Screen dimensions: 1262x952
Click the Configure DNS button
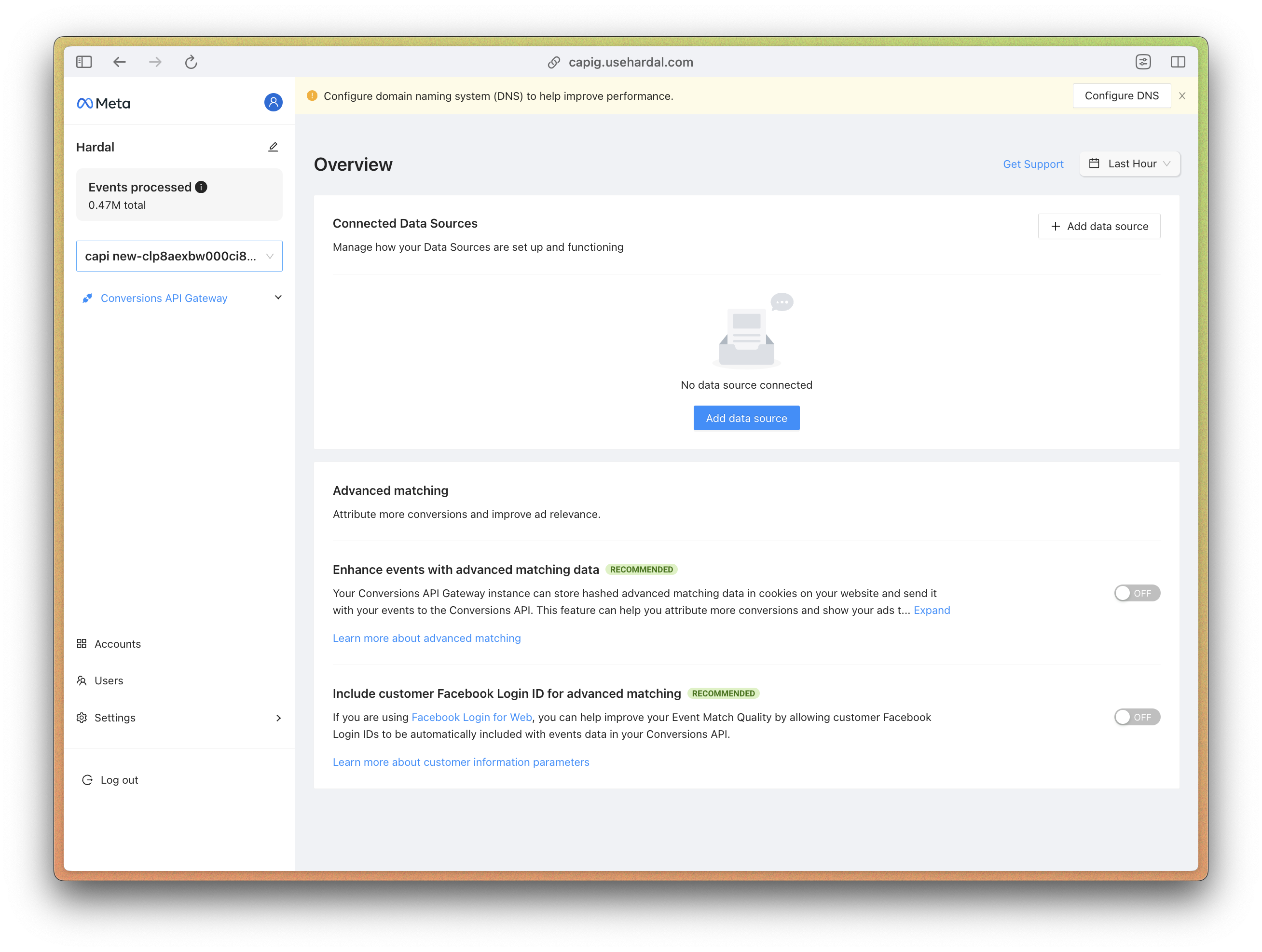1121,96
